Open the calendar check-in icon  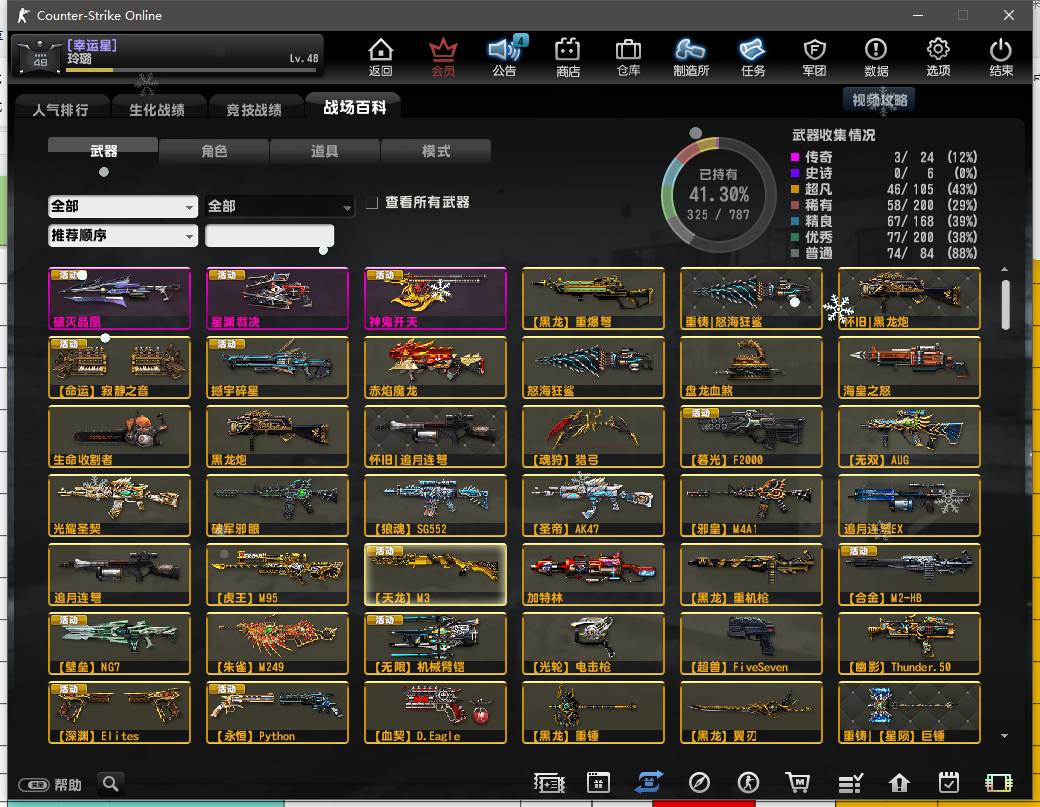pyautogui.click(x=949, y=783)
